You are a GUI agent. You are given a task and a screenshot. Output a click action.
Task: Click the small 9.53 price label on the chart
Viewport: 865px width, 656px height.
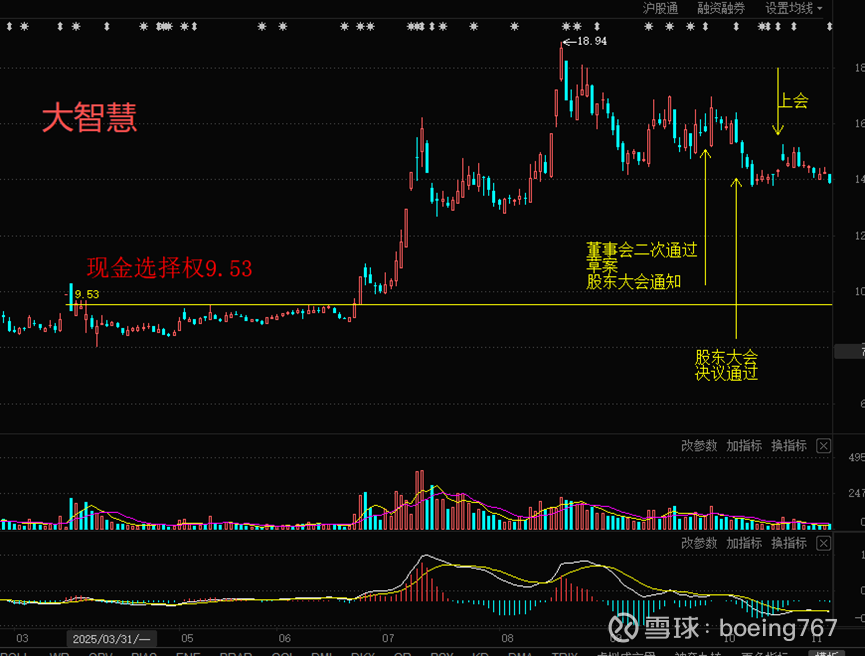click(87, 295)
